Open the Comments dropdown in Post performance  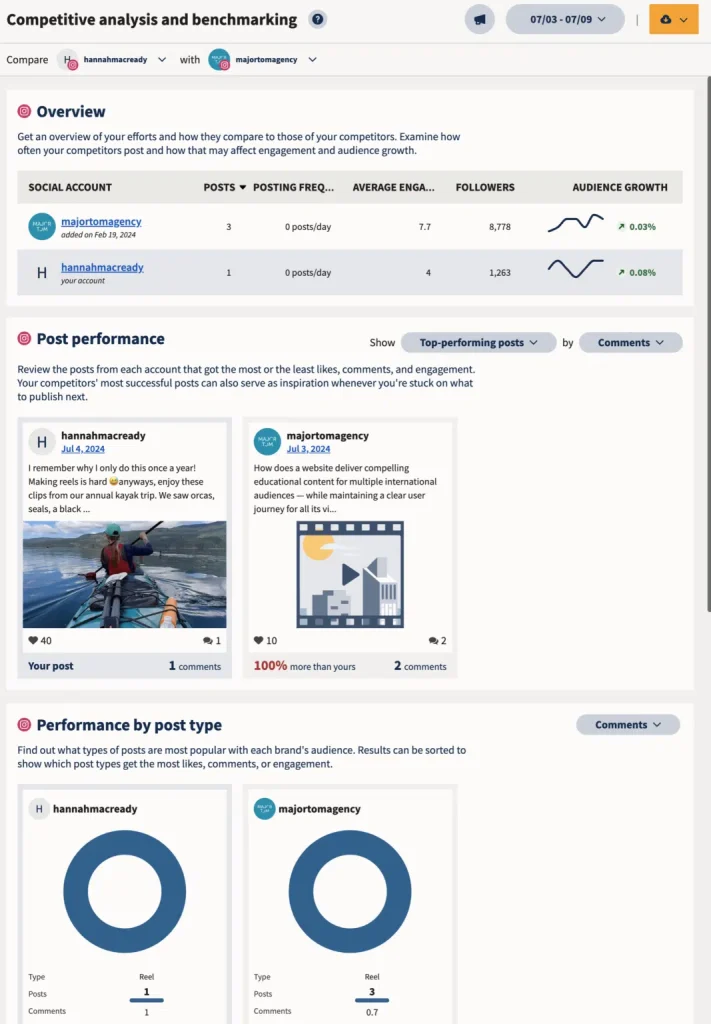[630, 342]
